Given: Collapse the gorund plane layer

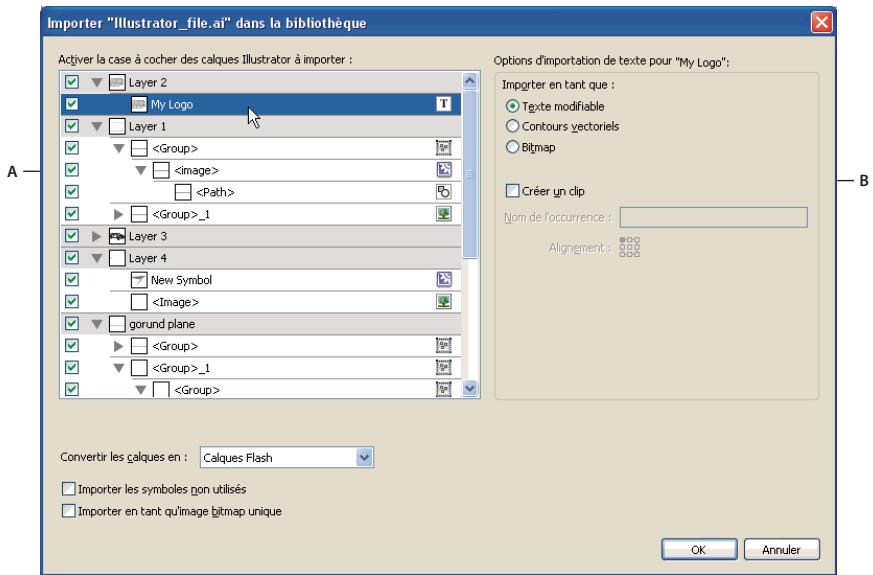Looking at the screenshot, I should pos(97,325).
